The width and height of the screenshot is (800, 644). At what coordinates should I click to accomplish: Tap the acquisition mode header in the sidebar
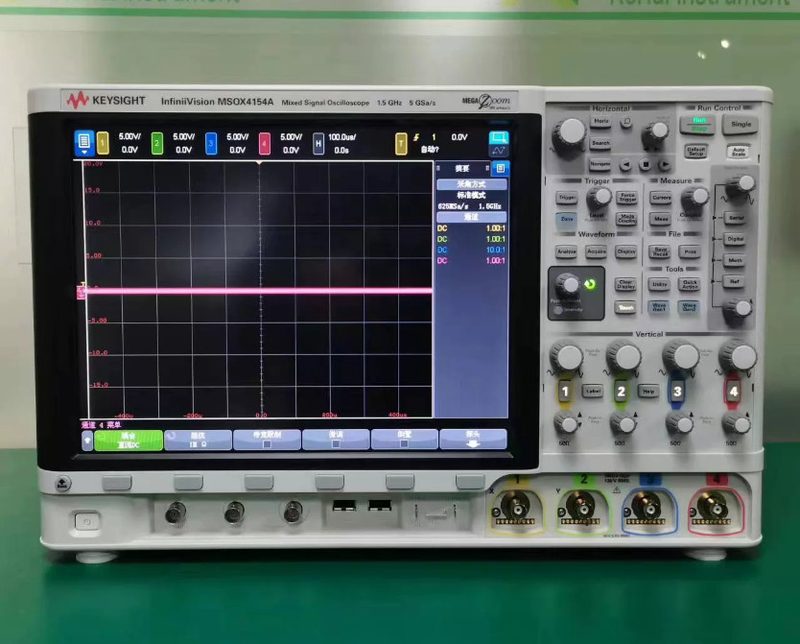pos(471,184)
